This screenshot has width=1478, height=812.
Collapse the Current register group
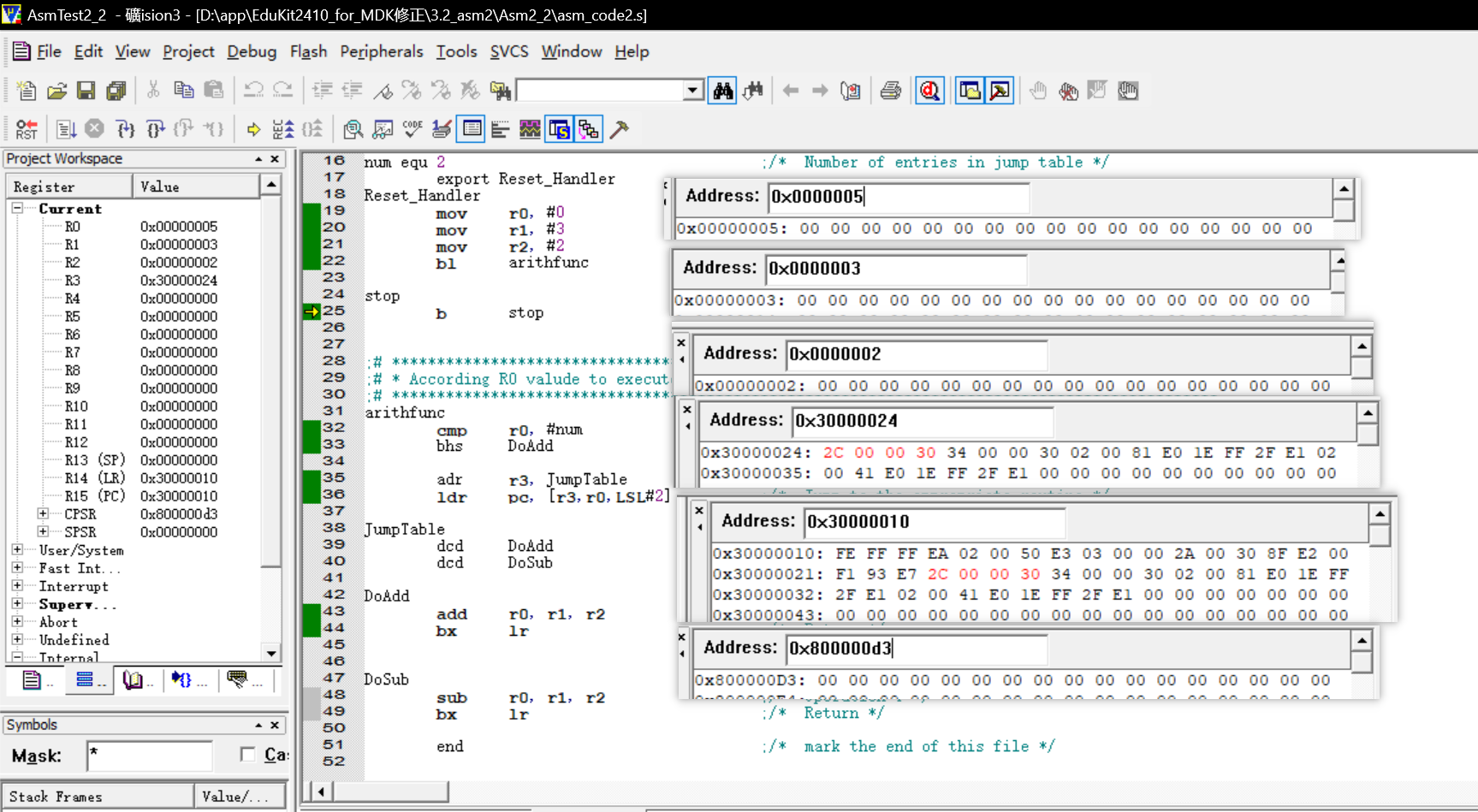click(17, 208)
